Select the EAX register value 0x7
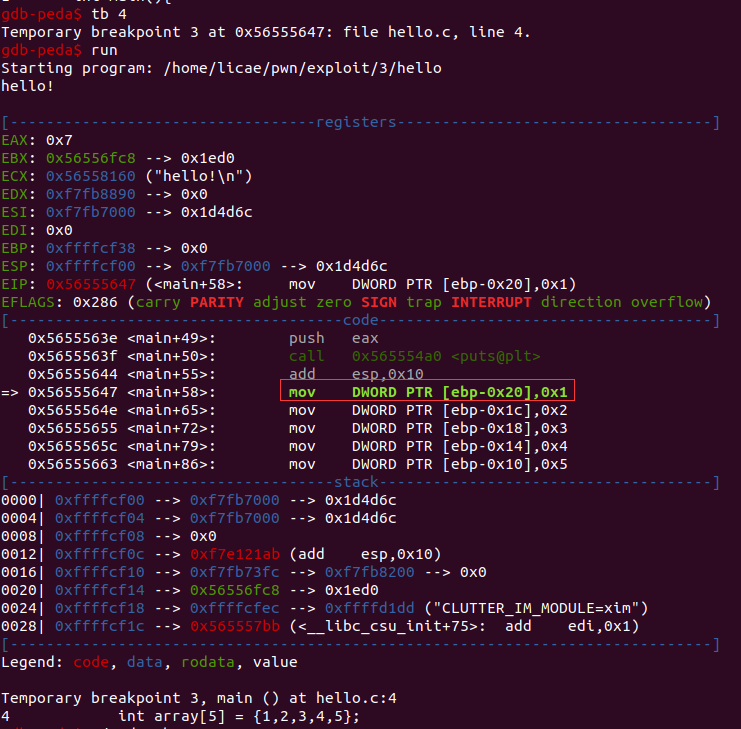 pyautogui.click(x=59, y=140)
